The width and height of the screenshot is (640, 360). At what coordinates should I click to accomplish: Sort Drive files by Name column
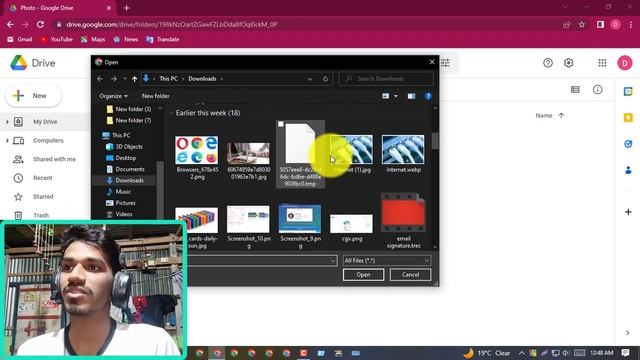coord(544,116)
